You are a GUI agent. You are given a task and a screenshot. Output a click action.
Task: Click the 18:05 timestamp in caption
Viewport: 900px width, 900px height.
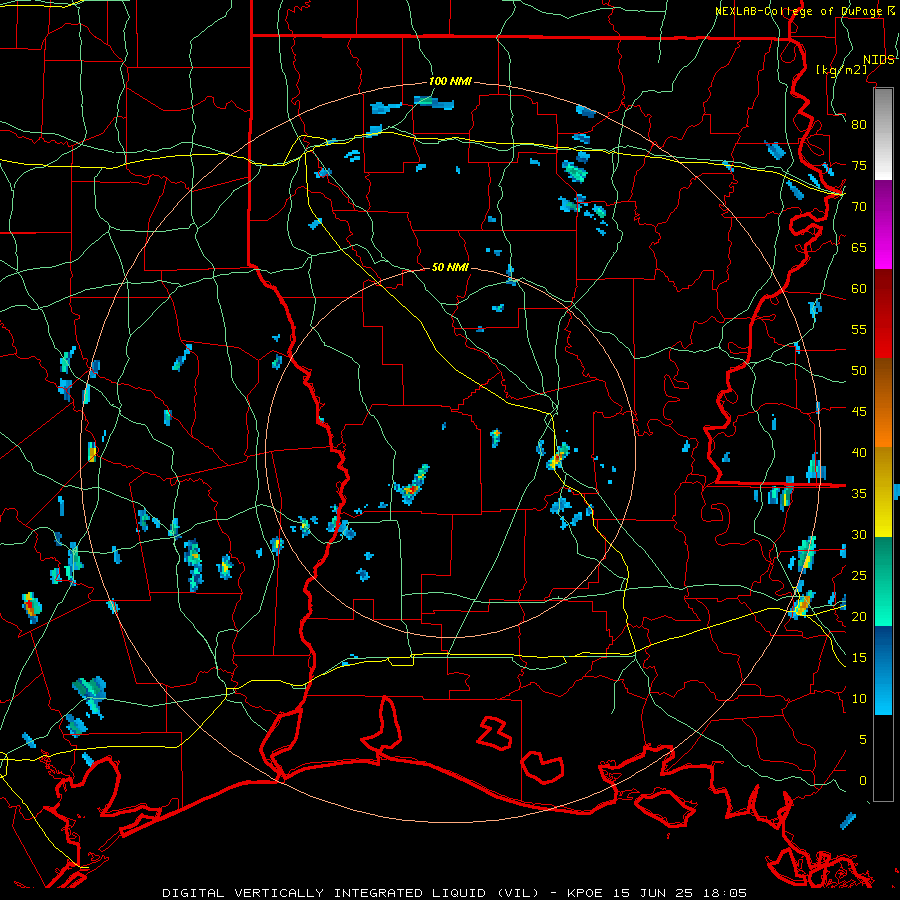pyautogui.click(x=726, y=893)
